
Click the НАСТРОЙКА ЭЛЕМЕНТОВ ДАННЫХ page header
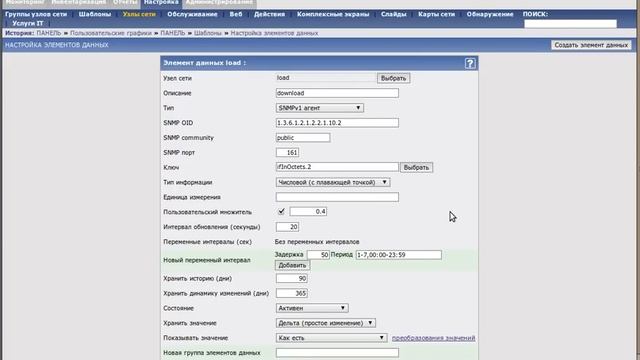57,45
